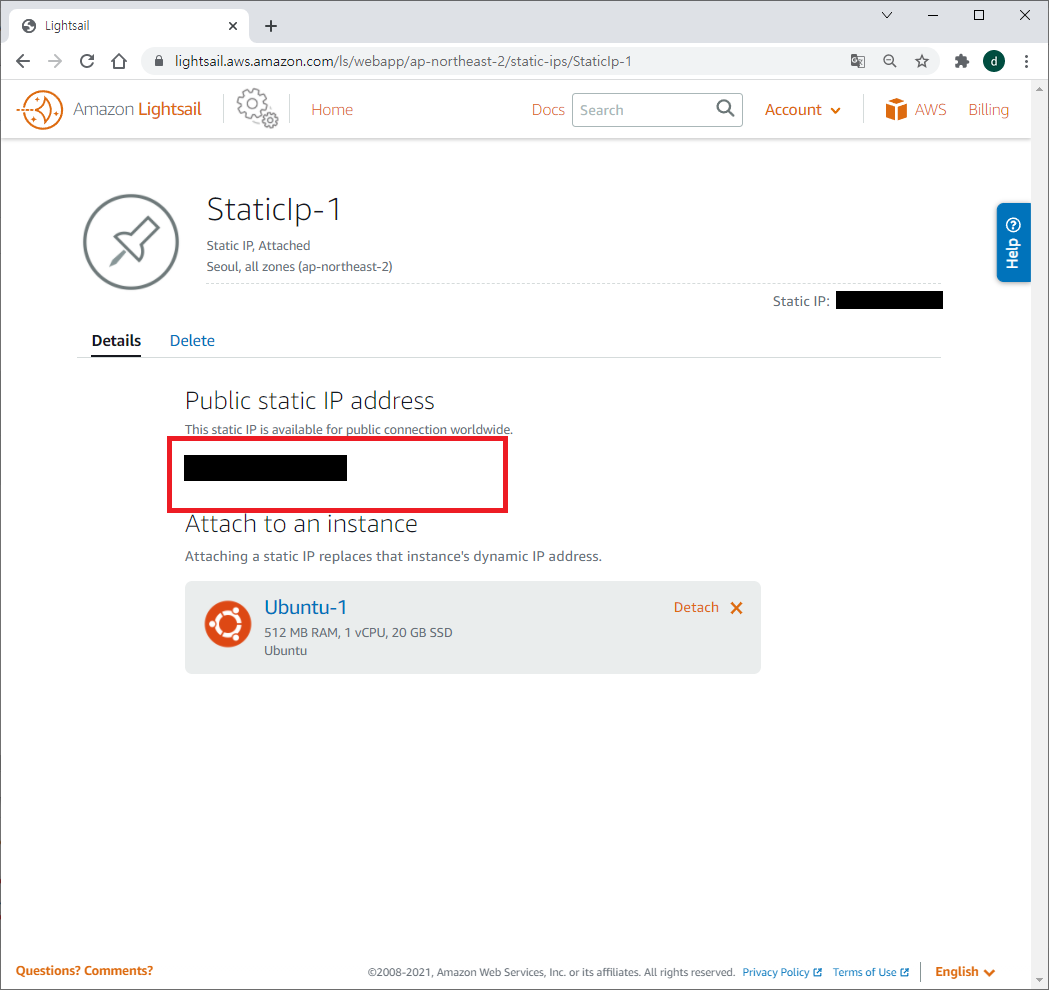Click the 'Public static IP address' heading

pos(310,400)
